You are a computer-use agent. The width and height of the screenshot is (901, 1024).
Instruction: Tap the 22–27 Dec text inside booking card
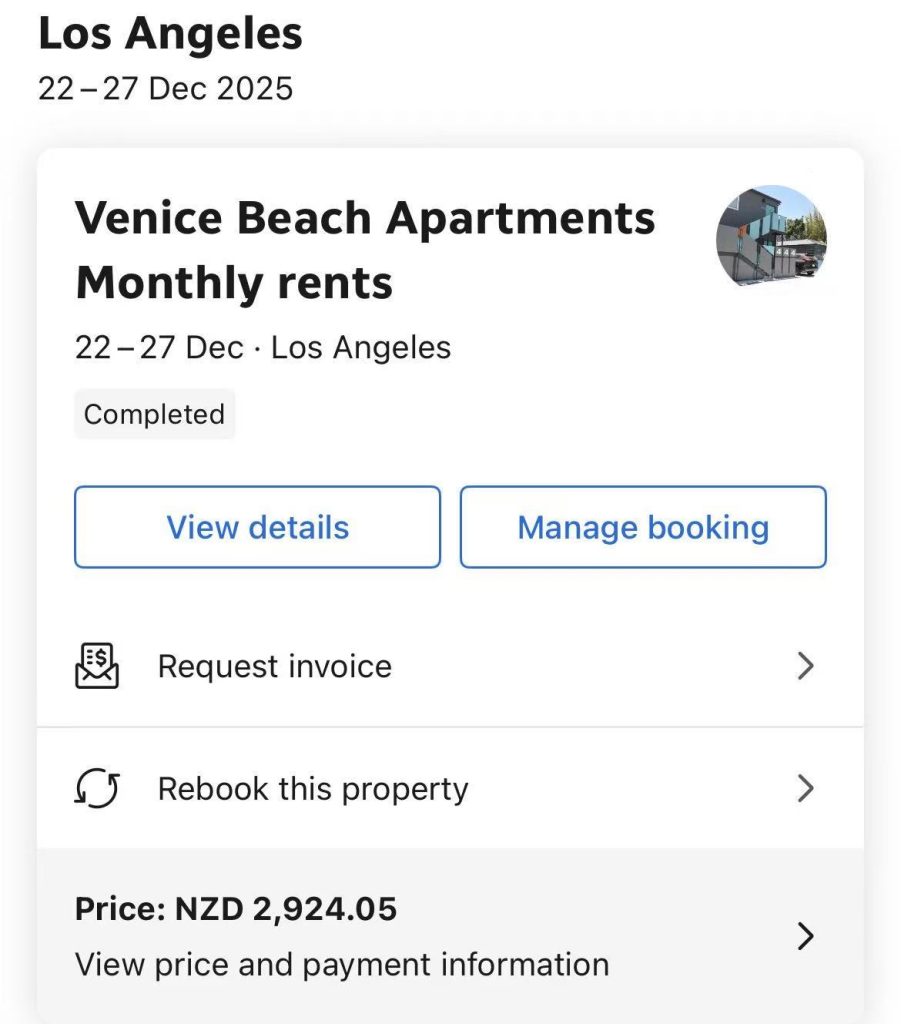(159, 348)
